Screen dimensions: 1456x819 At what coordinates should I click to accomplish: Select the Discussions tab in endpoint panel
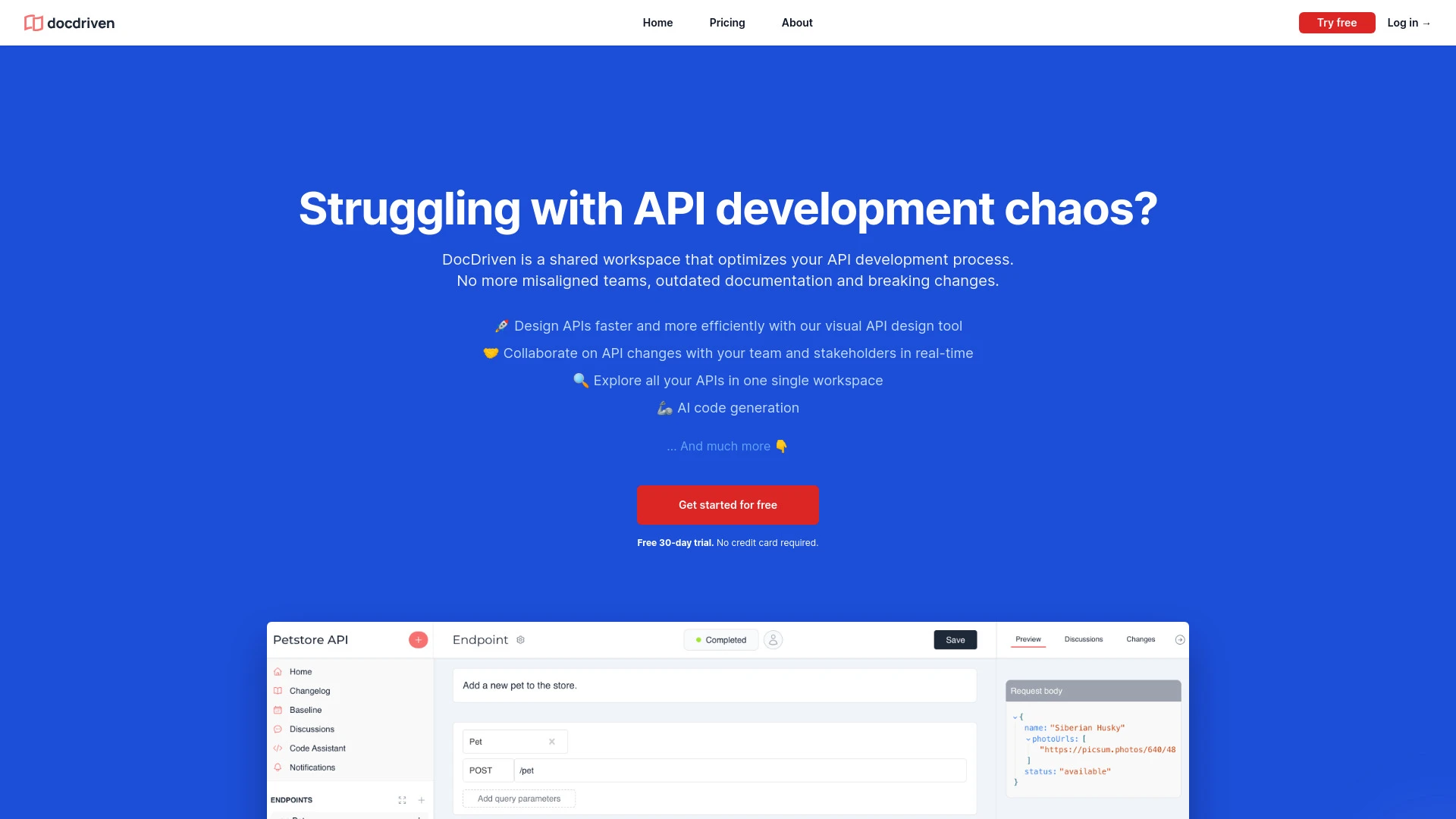tap(1084, 638)
